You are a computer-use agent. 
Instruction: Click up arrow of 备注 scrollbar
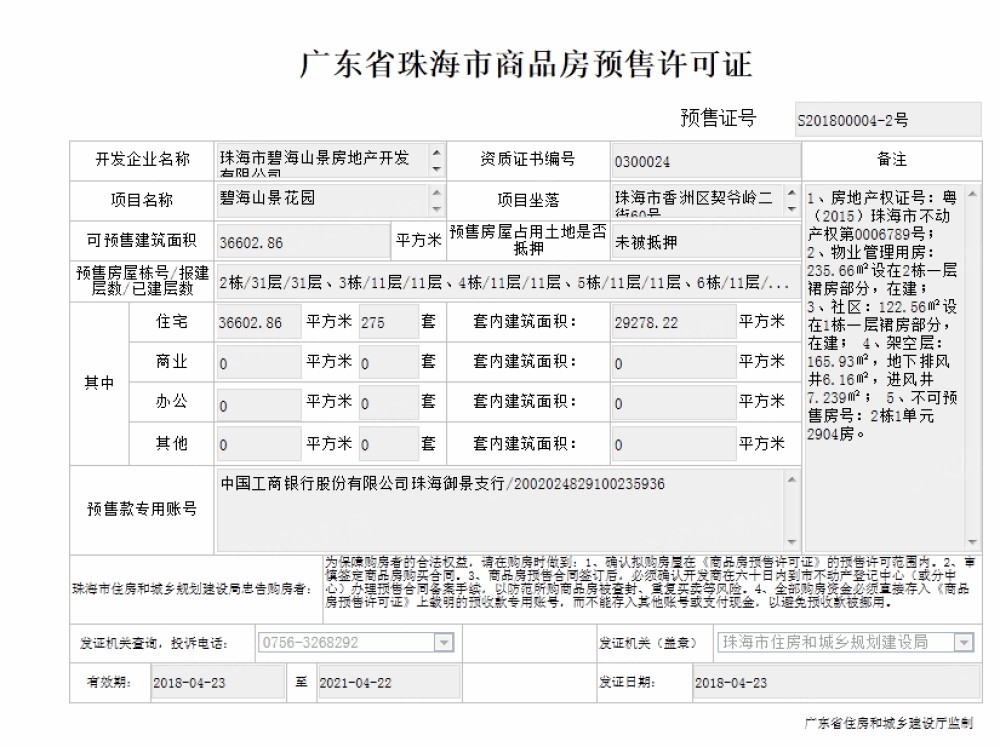[973, 193]
